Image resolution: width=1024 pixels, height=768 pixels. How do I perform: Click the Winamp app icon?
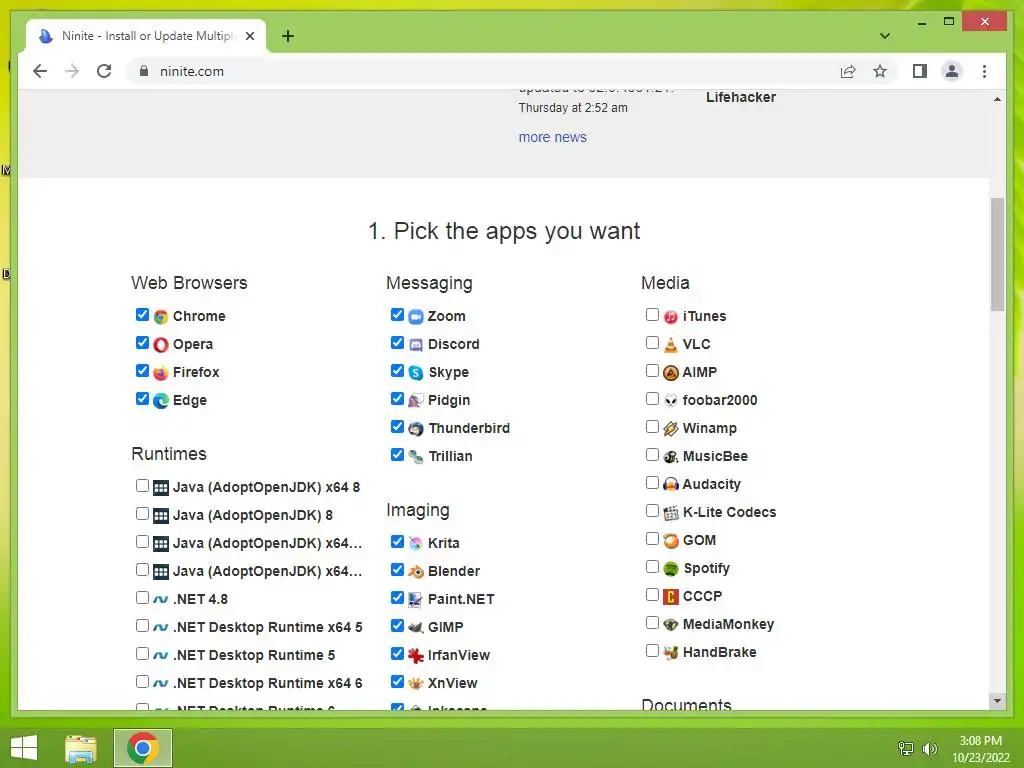point(671,429)
